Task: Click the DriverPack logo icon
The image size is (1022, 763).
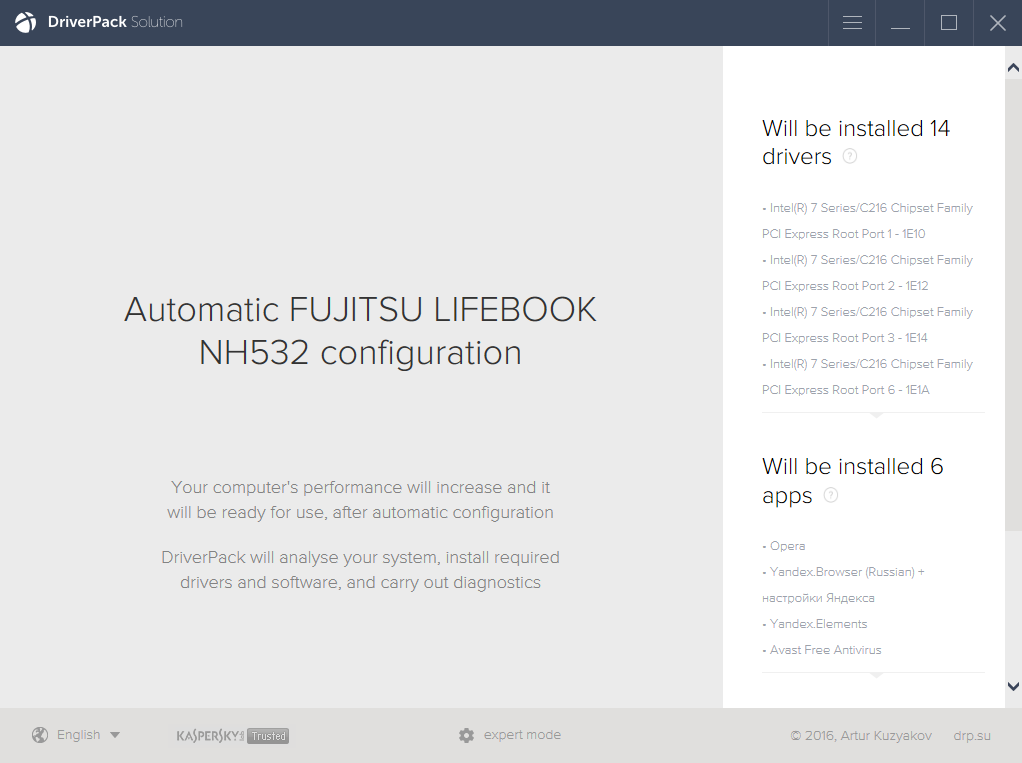Action: (x=25, y=22)
